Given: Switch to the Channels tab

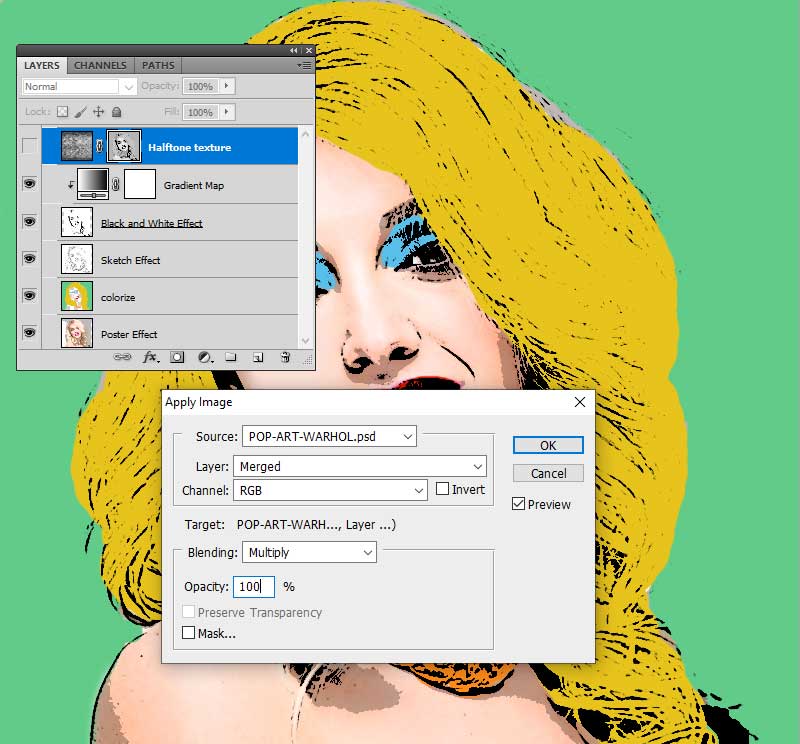Looking at the screenshot, I should [100, 65].
